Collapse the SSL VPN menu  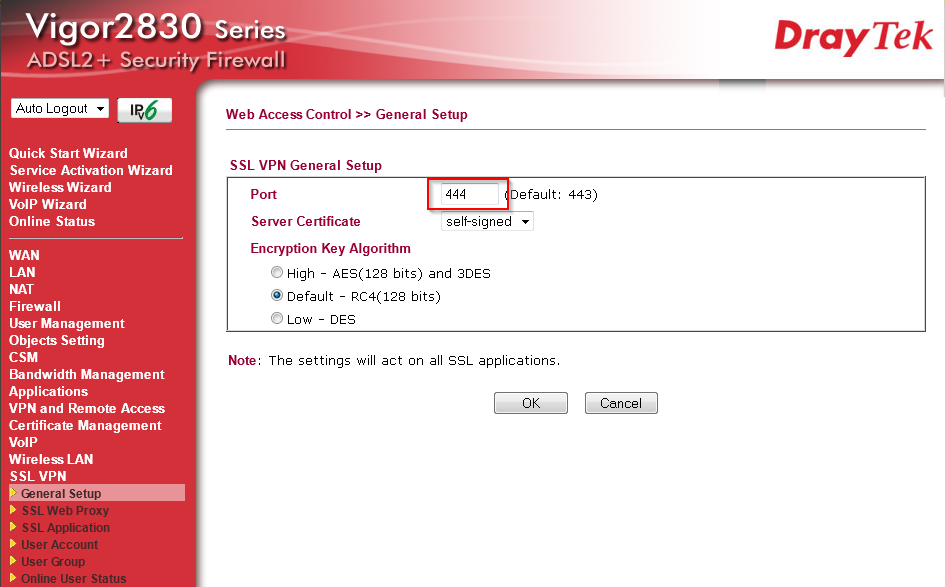38,476
